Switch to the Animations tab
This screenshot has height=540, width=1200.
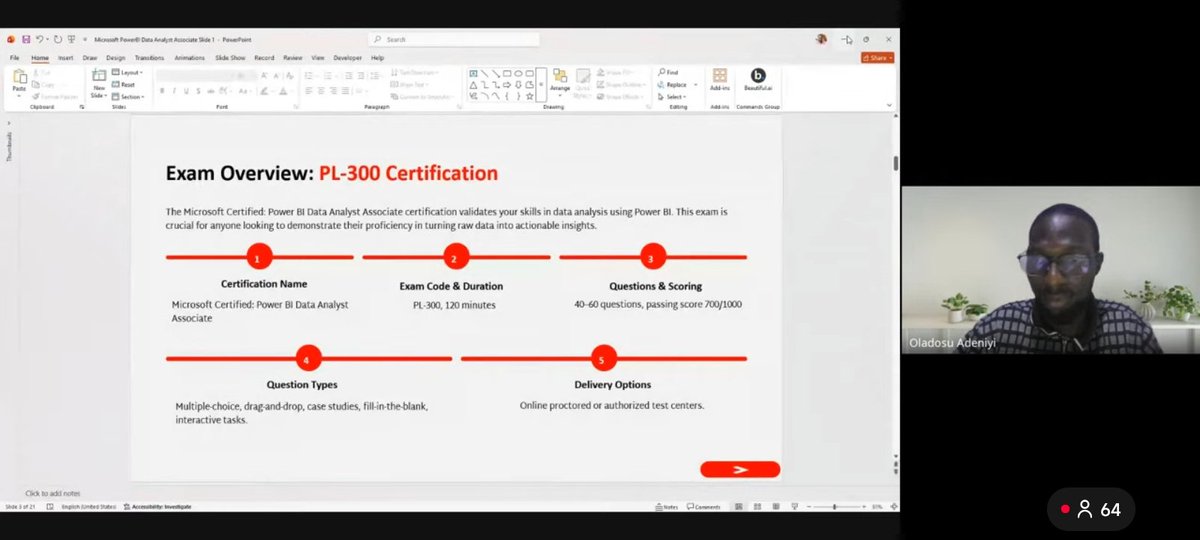[189, 58]
